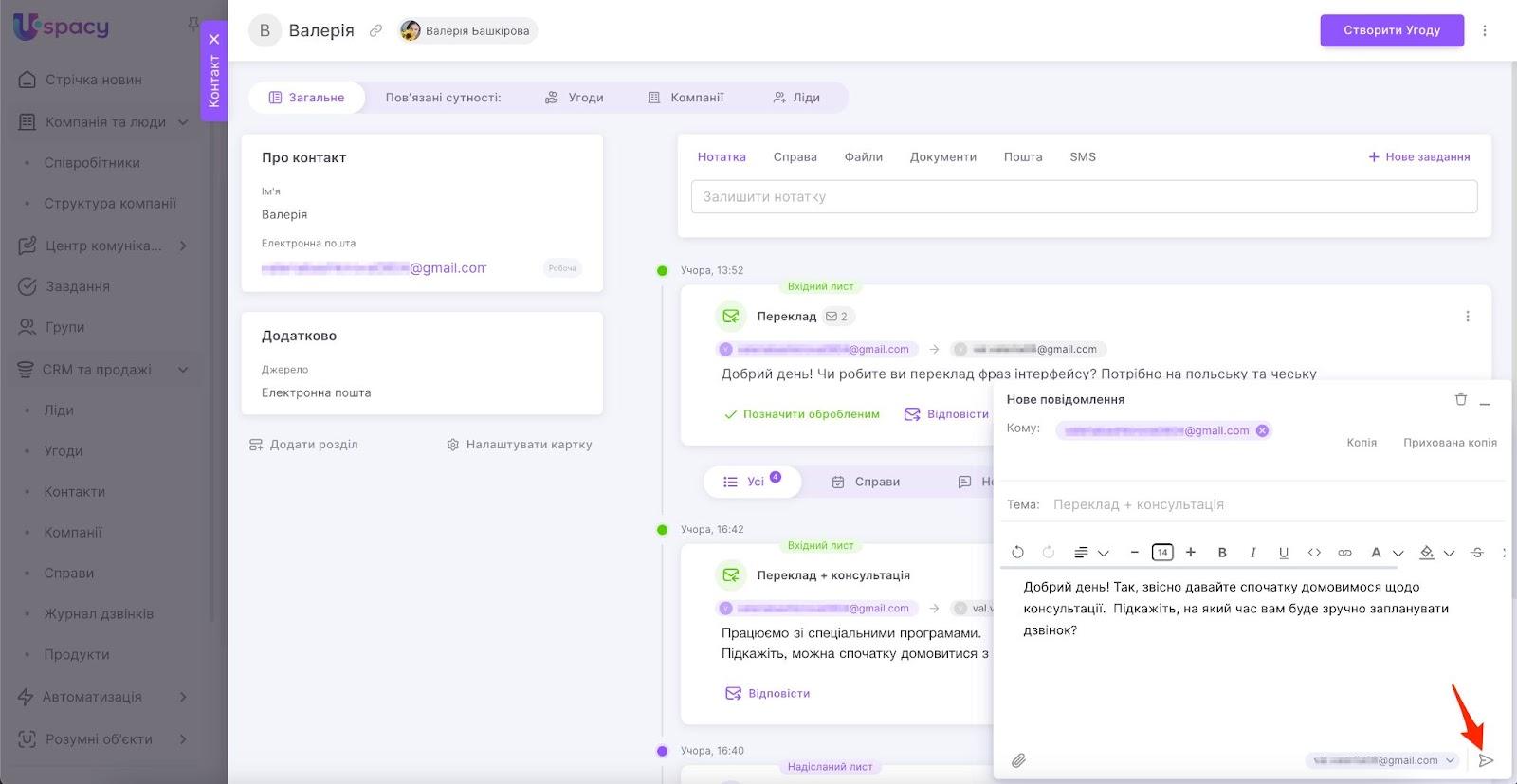This screenshot has height=784, width=1517.
Task: Open the text alignment dropdown arrow
Action: [1104, 553]
